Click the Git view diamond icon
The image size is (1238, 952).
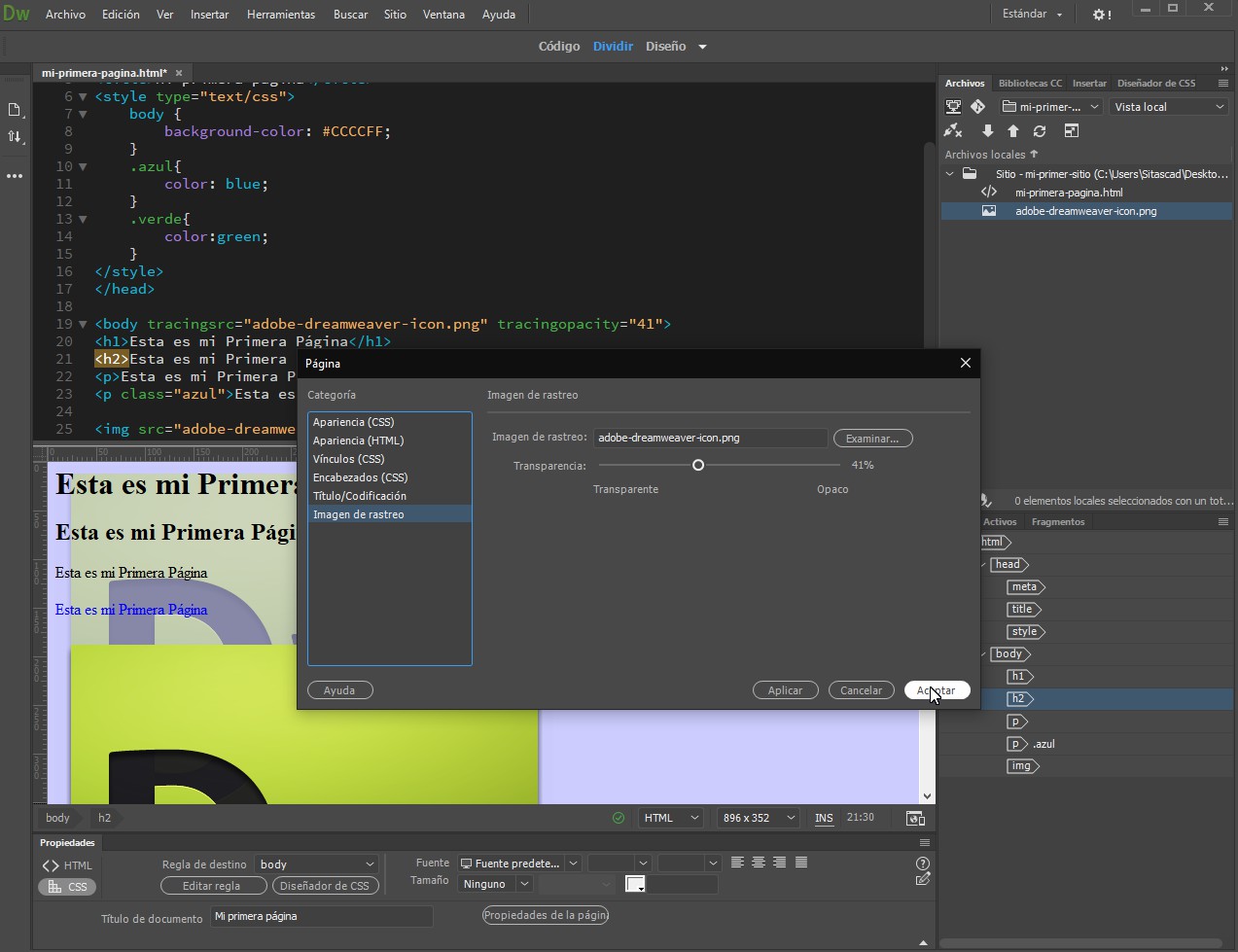click(978, 107)
